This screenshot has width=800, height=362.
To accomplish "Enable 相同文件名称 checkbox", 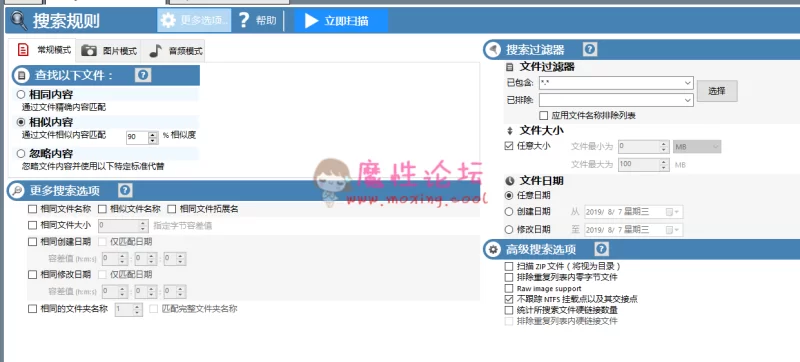I will 33,209.
